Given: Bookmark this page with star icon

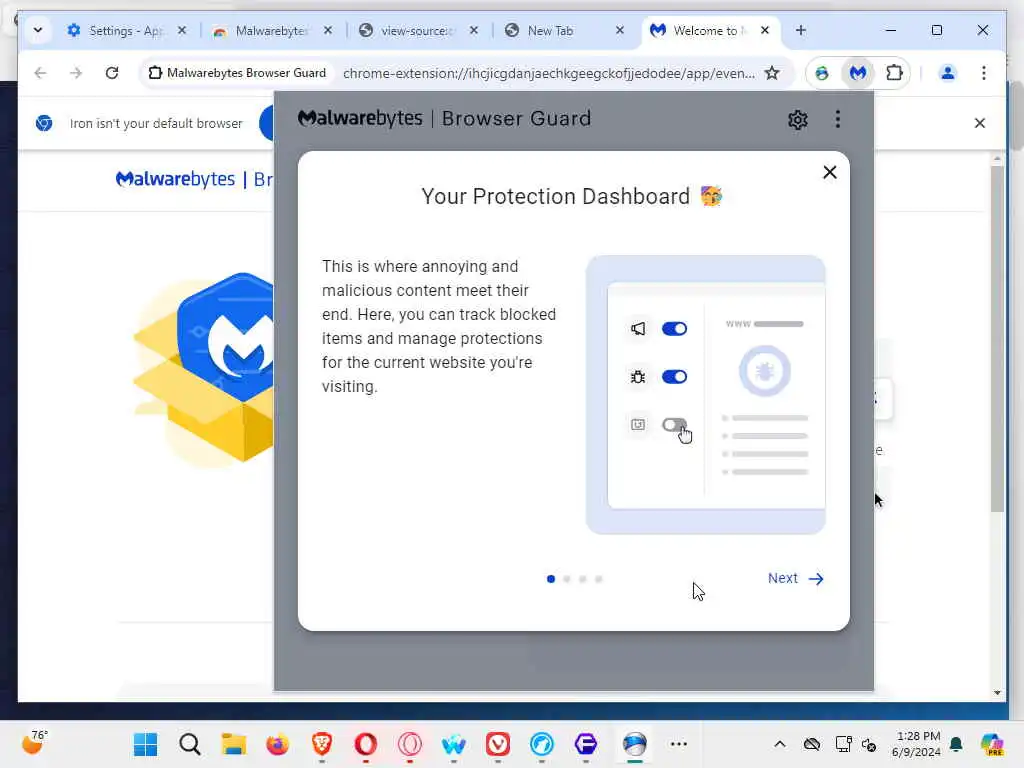Looking at the screenshot, I should click(773, 73).
